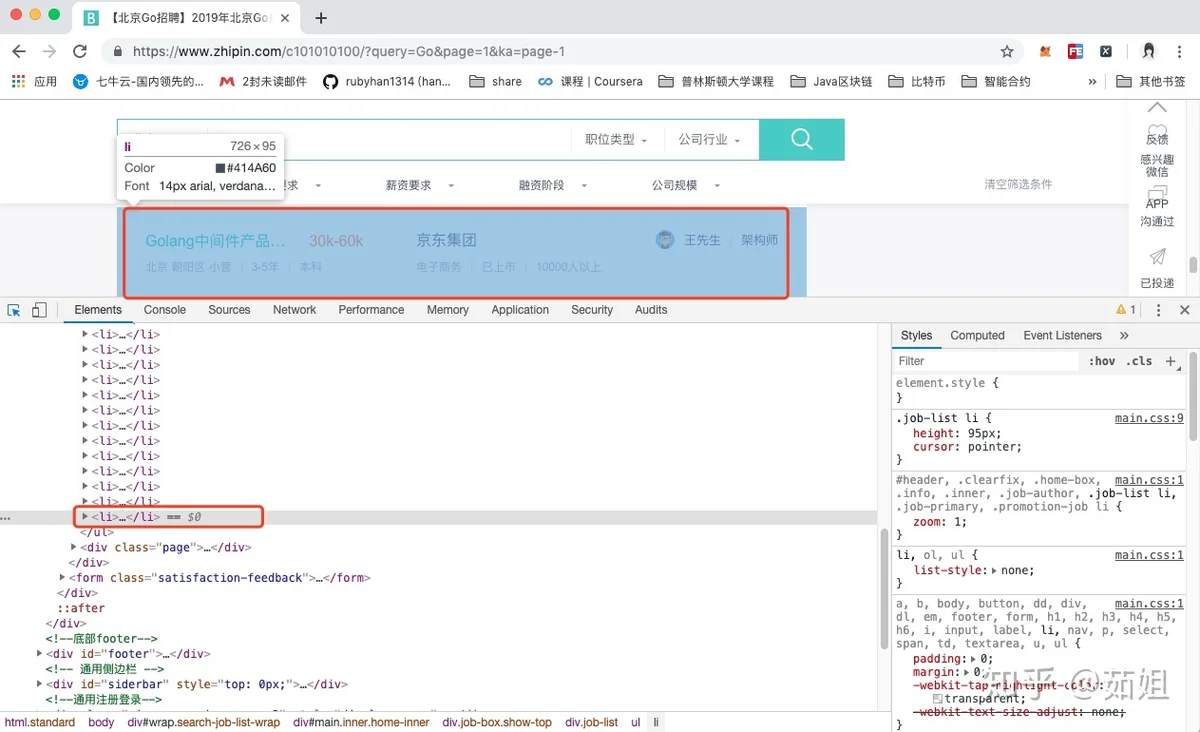This screenshot has width=1200, height=732.
Task: Open the 公司行业 dropdown
Action: click(x=709, y=140)
